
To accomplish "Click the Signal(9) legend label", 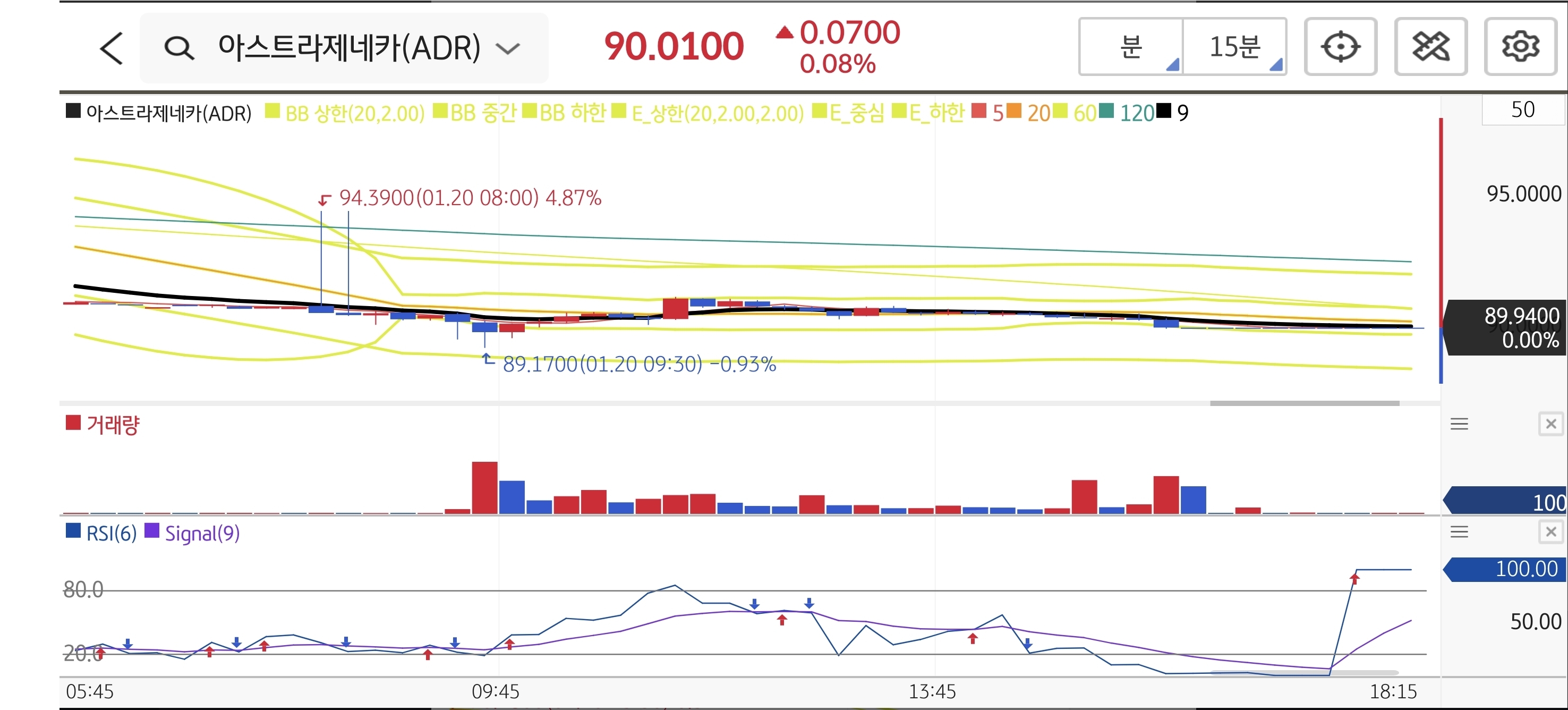I will (202, 534).
